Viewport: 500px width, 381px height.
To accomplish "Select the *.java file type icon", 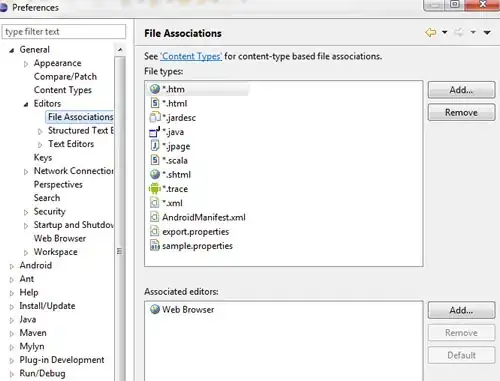I will (x=154, y=132).
